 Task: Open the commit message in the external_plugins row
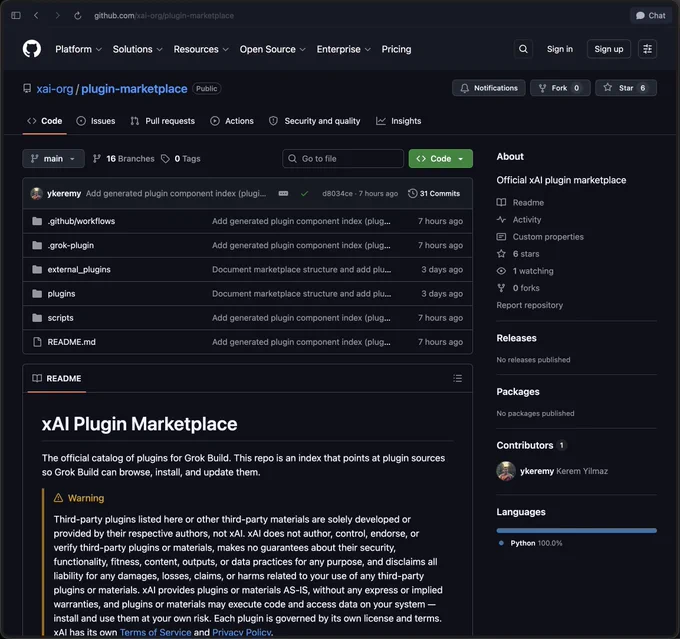coord(301,270)
